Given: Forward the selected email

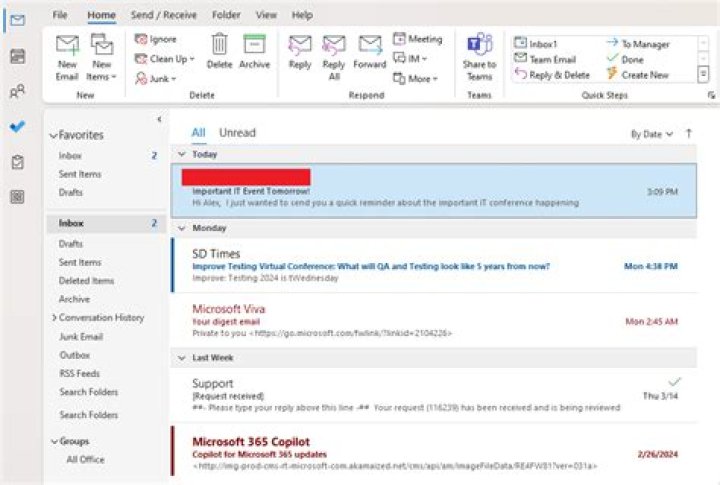Looking at the screenshot, I should [369, 46].
